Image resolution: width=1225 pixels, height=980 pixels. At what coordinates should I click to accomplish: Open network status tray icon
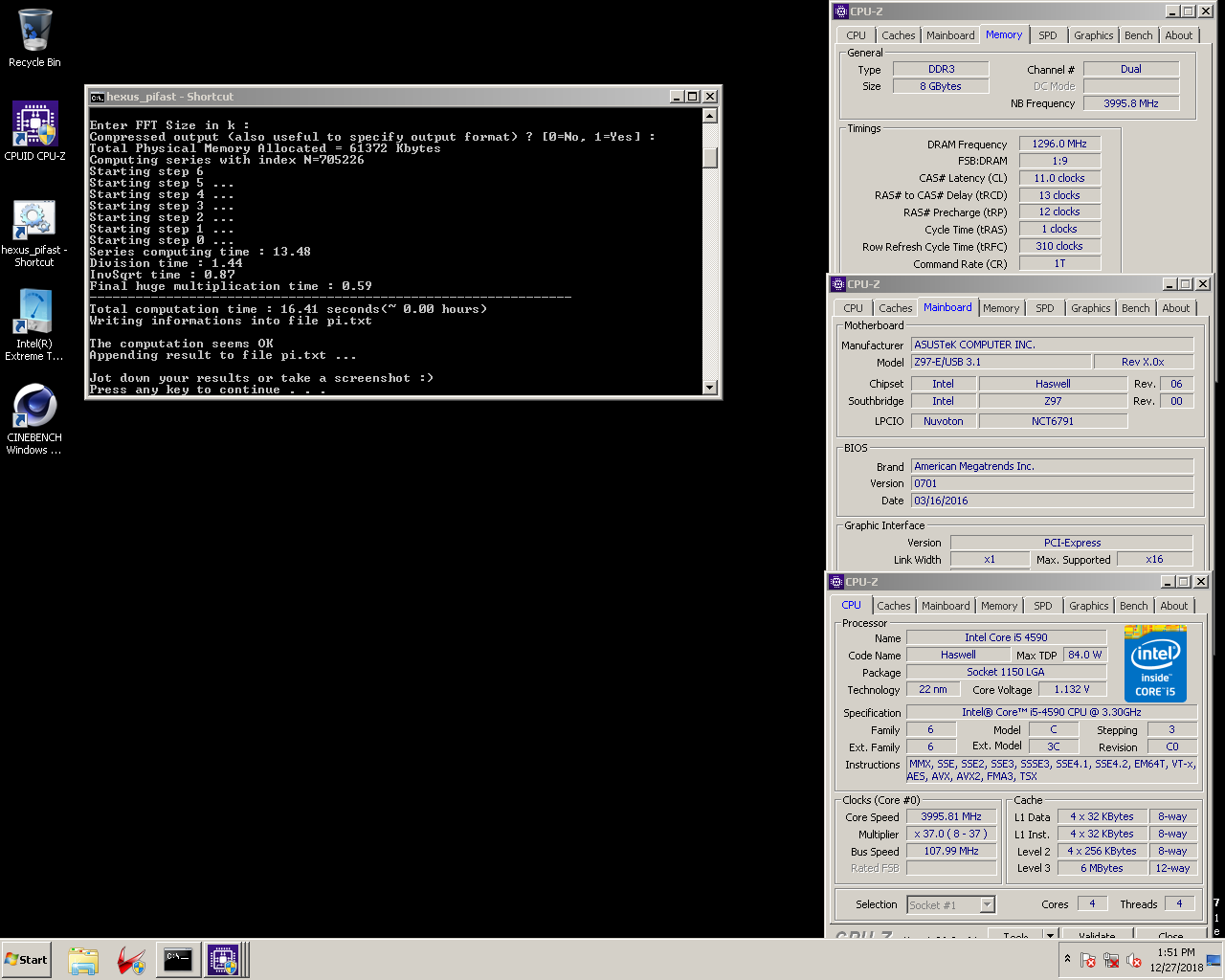(x=1111, y=960)
